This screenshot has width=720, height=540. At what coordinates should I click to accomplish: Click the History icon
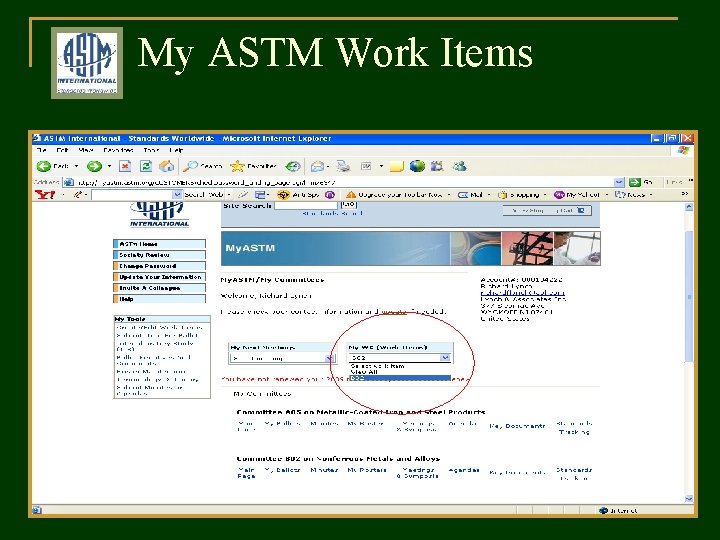pyautogui.click(x=293, y=166)
